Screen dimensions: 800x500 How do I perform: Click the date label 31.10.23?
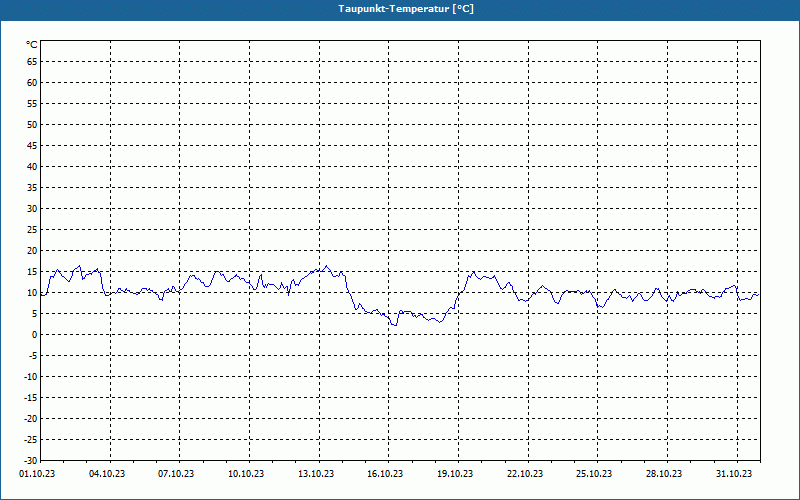pos(734,474)
